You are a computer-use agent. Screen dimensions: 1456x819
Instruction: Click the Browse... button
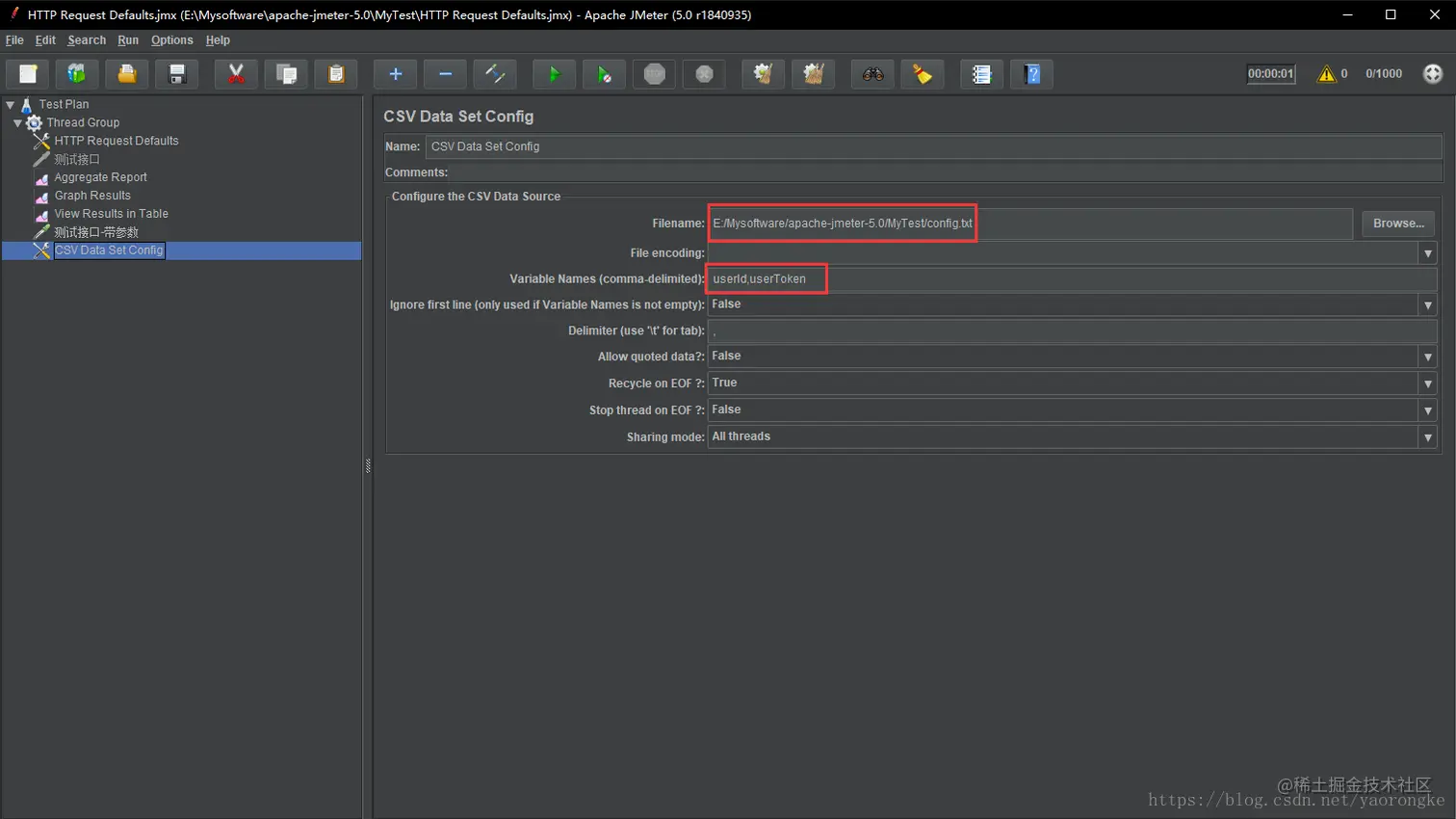(1398, 224)
